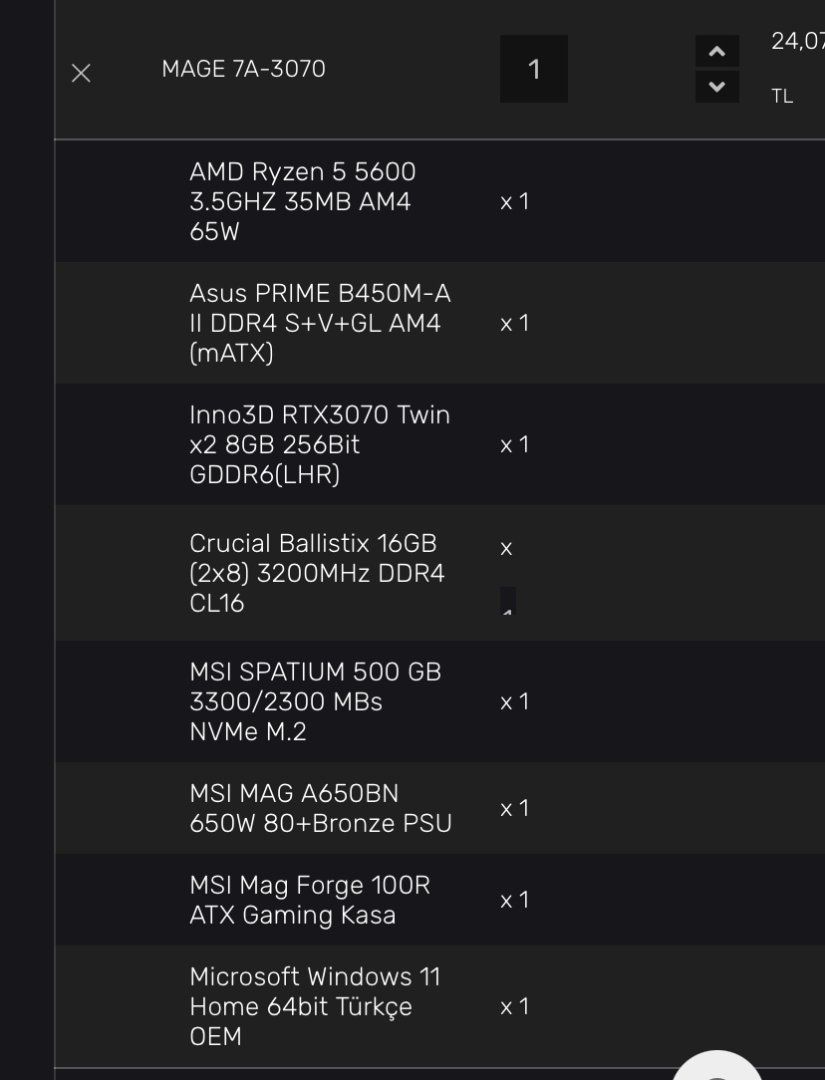
Task: Decrease quantity with the down arrow
Action: pyautogui.click(x=717, y=87)
